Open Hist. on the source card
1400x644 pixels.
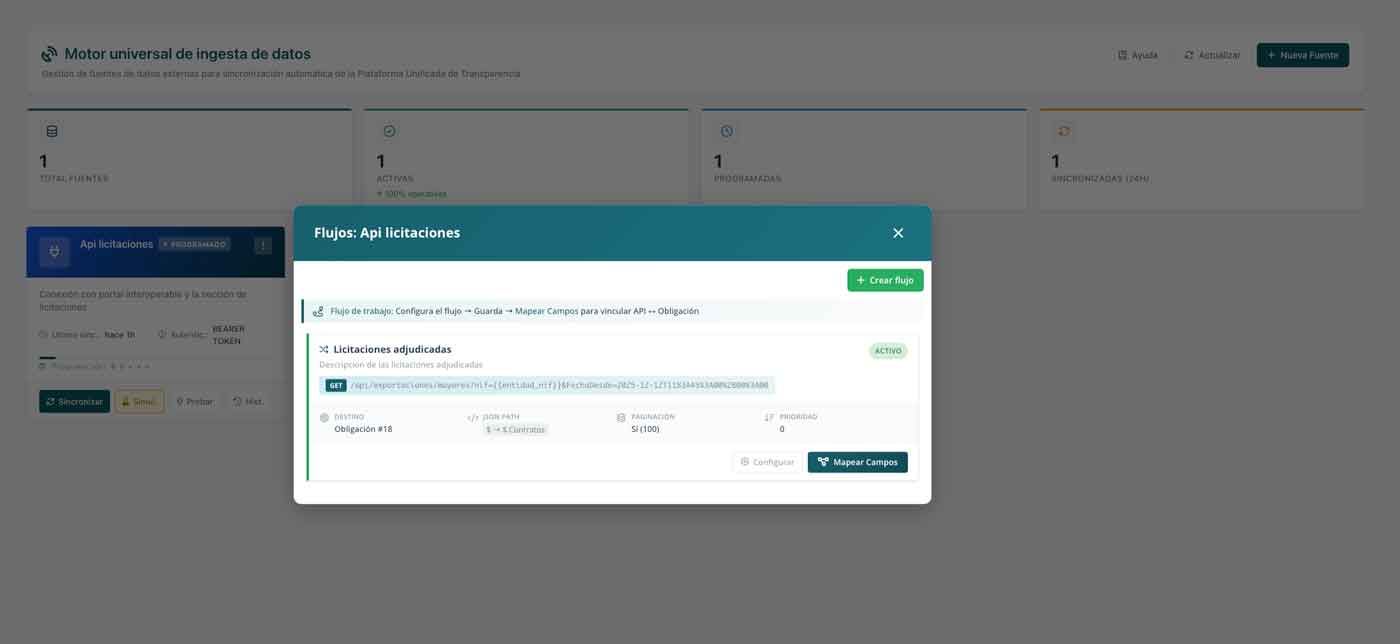pos(247,401)
